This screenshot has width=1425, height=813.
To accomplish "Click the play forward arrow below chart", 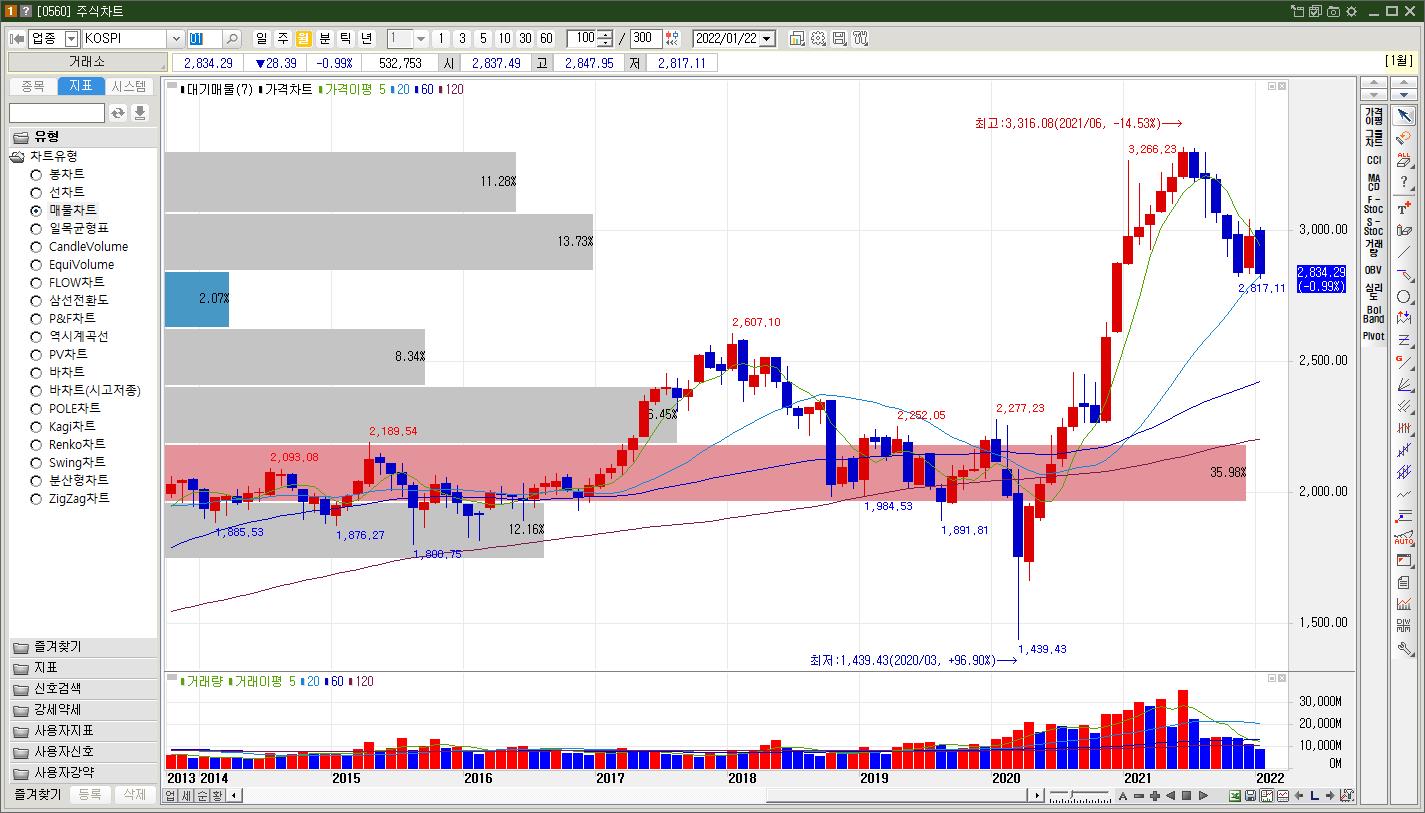I will tap(1203, 796).
